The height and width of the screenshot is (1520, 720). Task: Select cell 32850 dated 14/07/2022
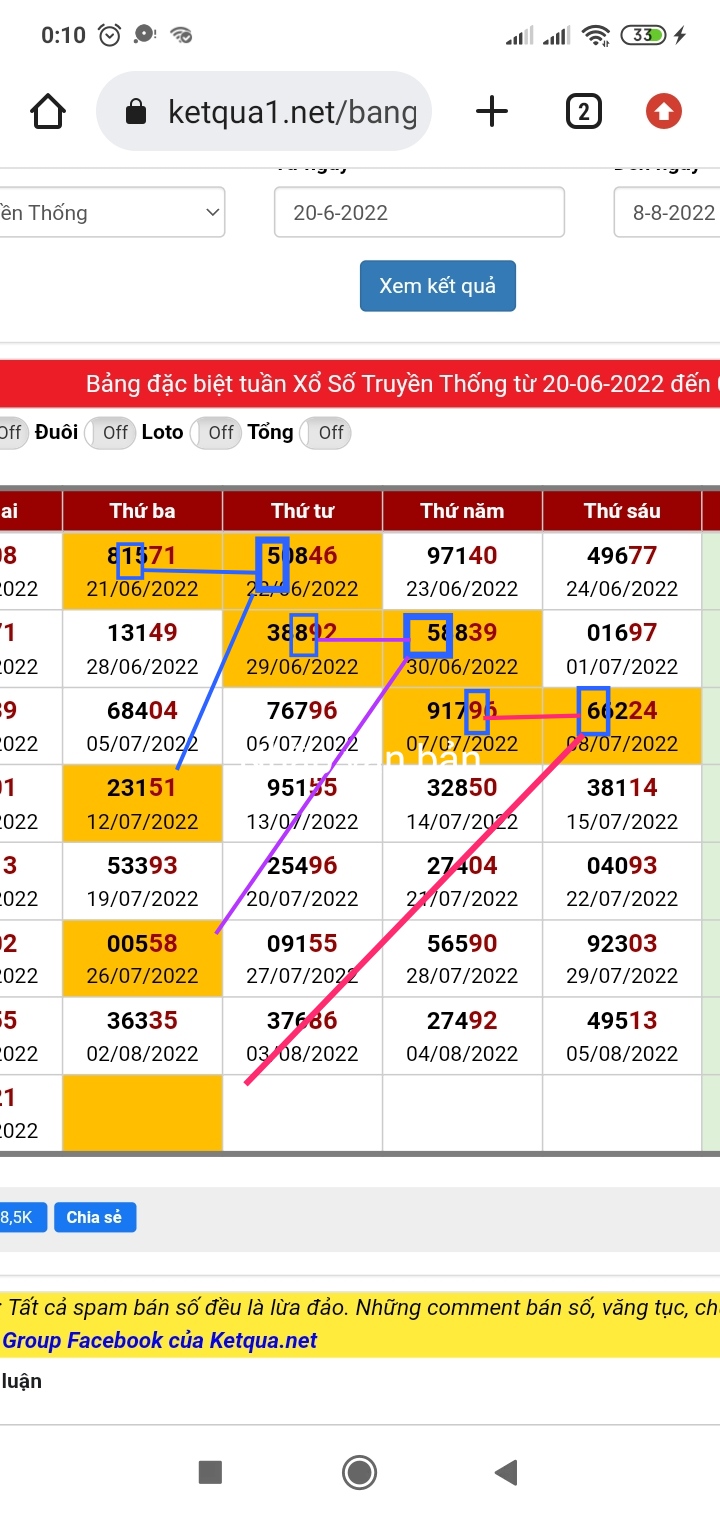point(462,804)
